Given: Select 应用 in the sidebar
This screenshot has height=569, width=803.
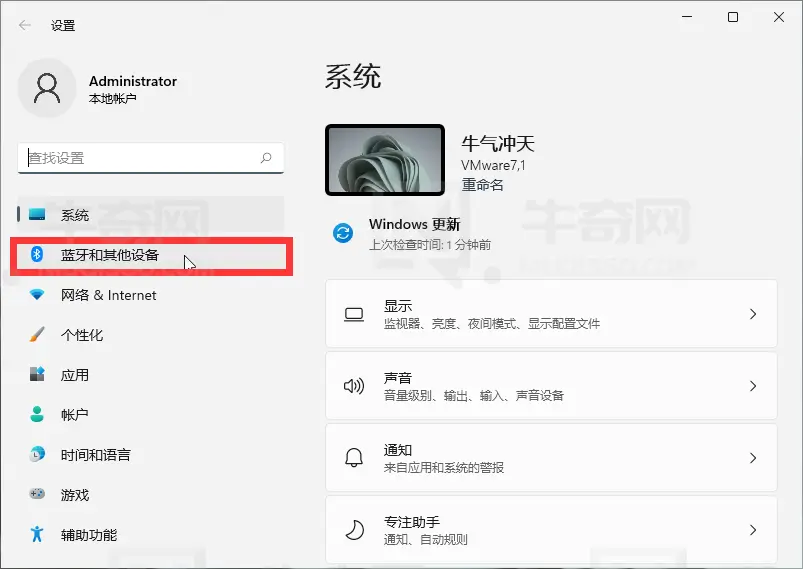Looking at the screenshot, I should click(x=151, y=374).
